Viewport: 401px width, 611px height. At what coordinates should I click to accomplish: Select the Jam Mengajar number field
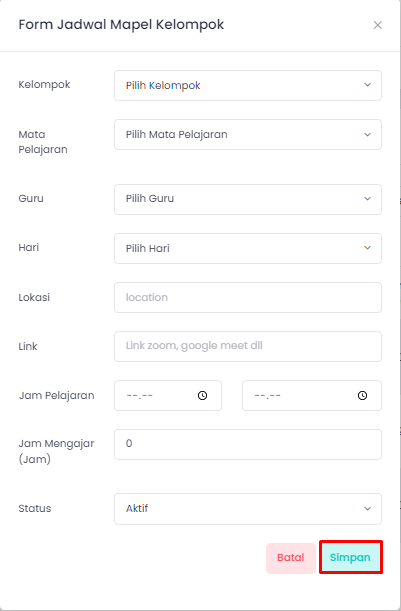(248, 445)
